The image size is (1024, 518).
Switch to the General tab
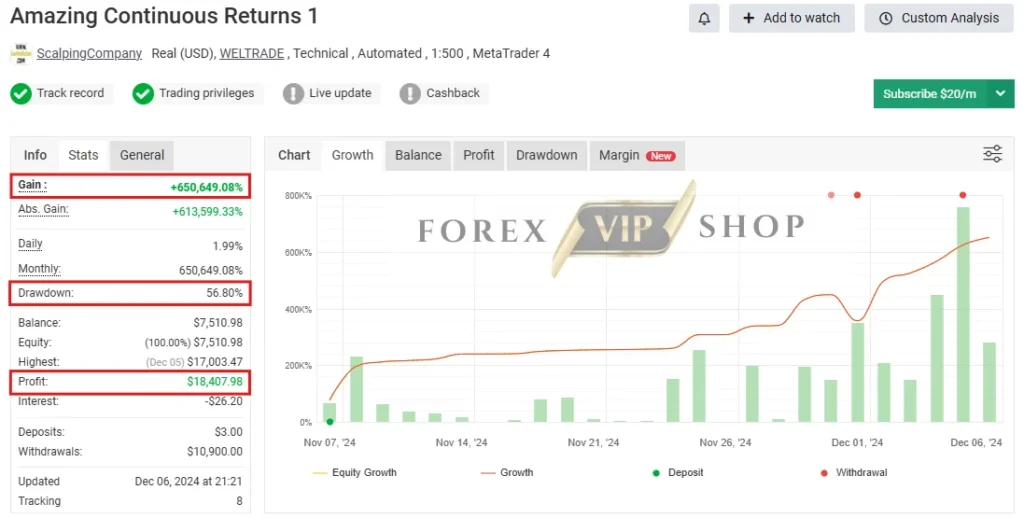click(142, 155)
